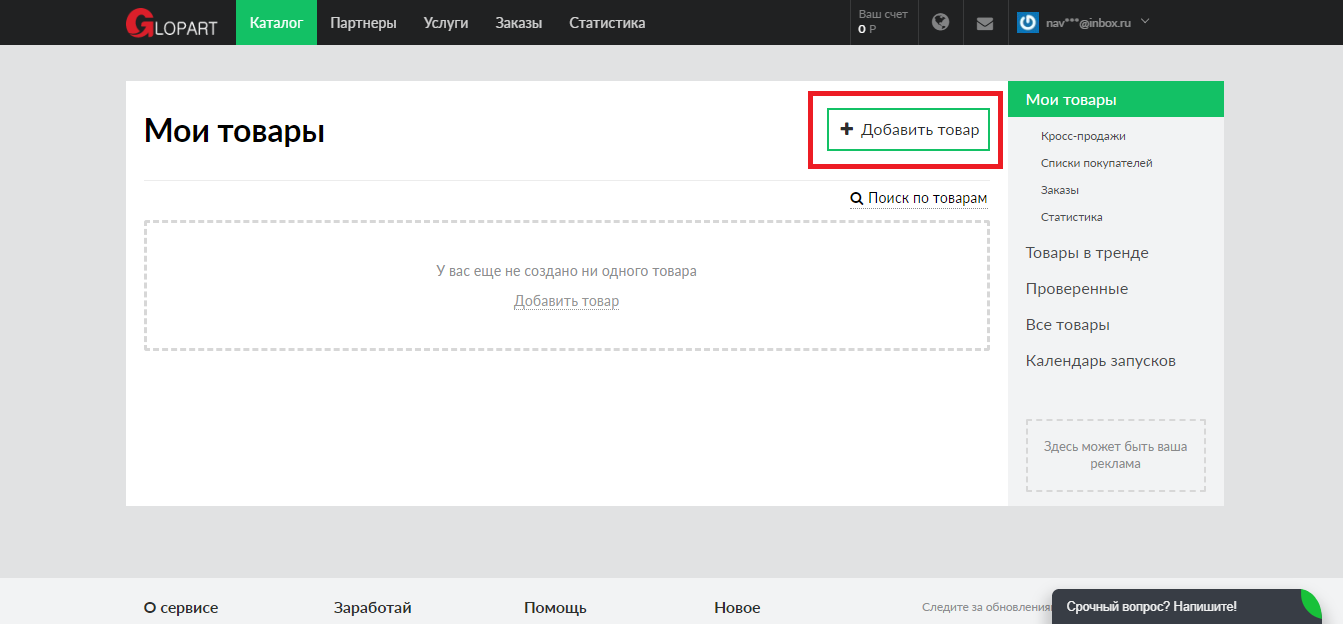Click the magnifier icon beside Поиск по товарам
The width and height of the screenshot is (1343, 624).
(856, 199)
